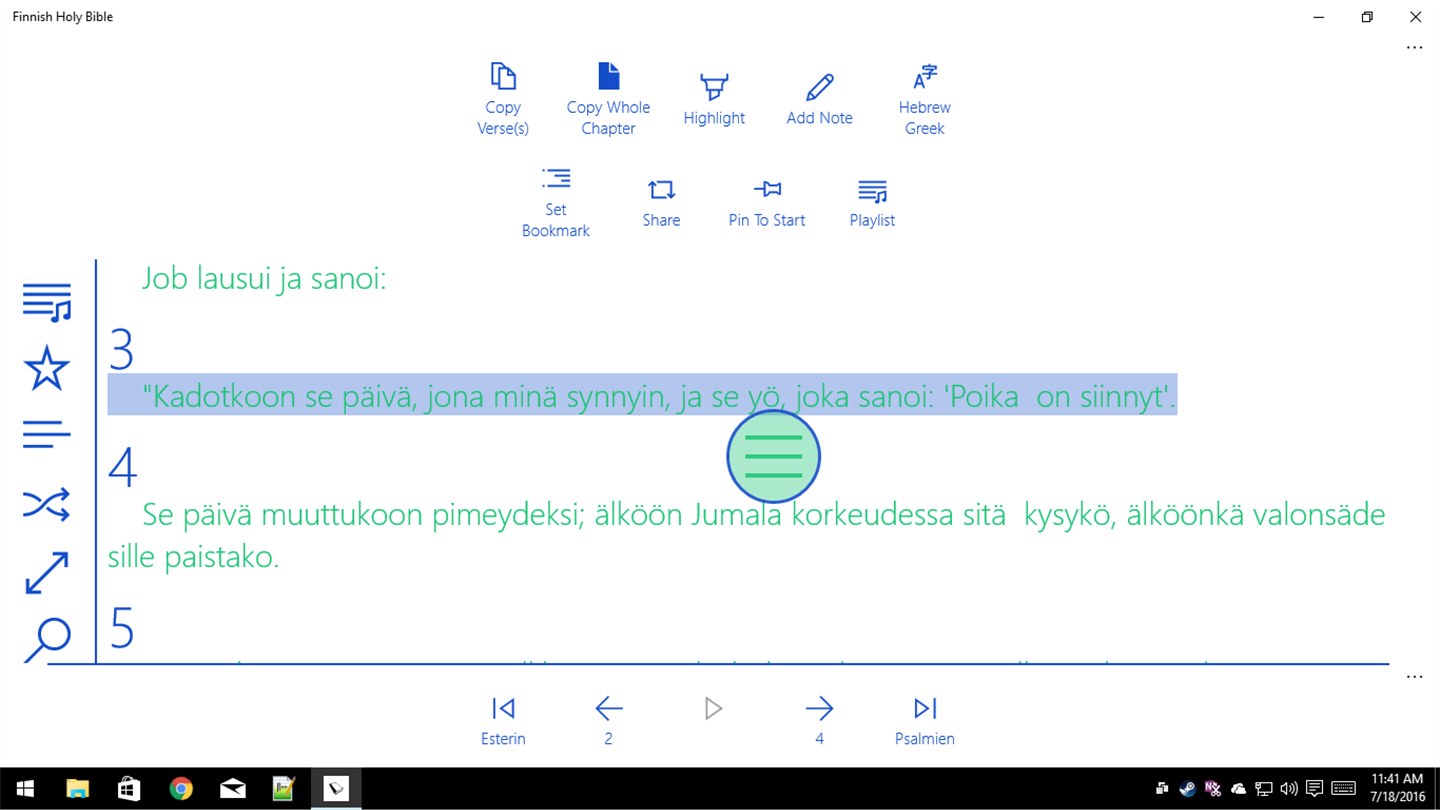Viewport: 1440px width, 810px height.
Task: Open the Playlist from the top command bar
Action: coord(872,202)
